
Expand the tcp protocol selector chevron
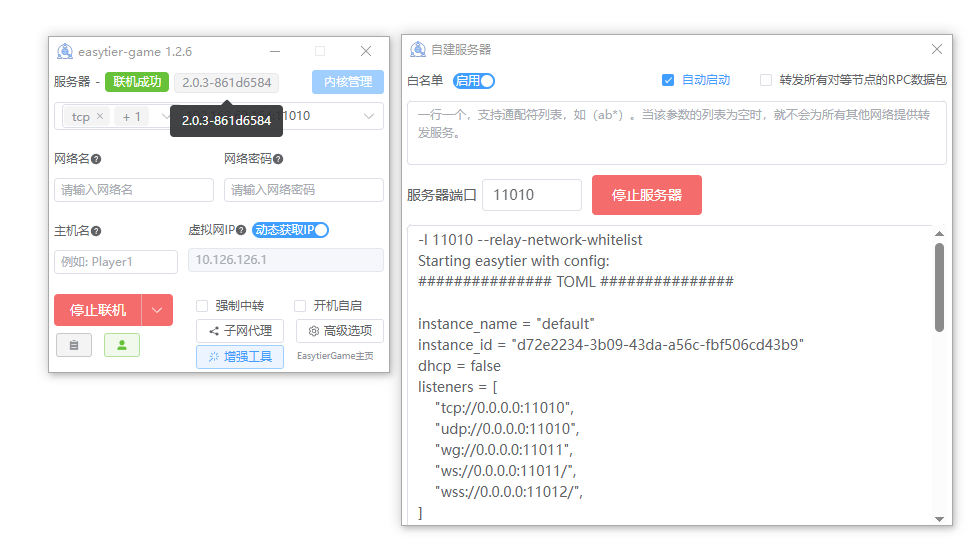164,116
